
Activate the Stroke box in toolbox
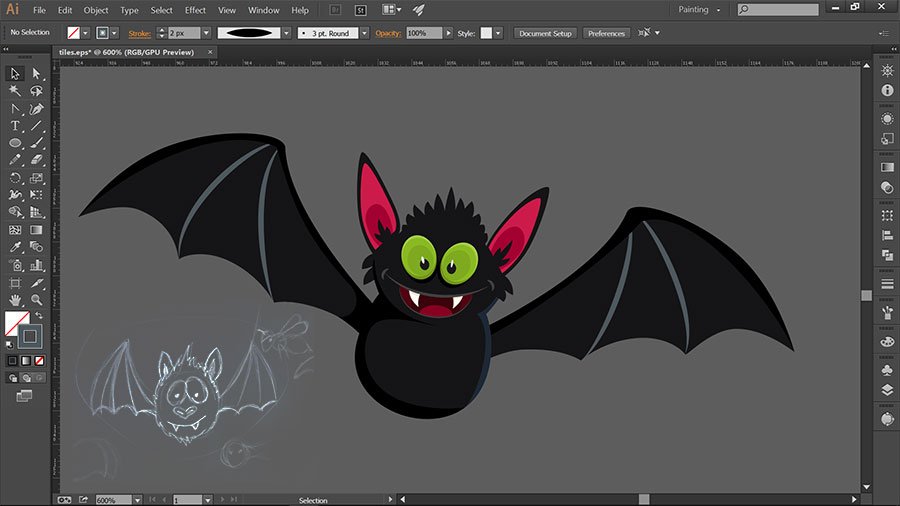30,336
